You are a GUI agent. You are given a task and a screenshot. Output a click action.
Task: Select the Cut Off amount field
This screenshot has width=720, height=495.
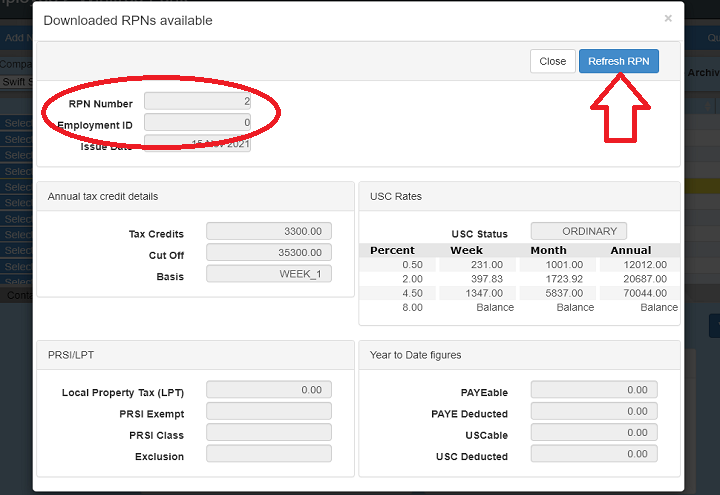click(268, 253)
